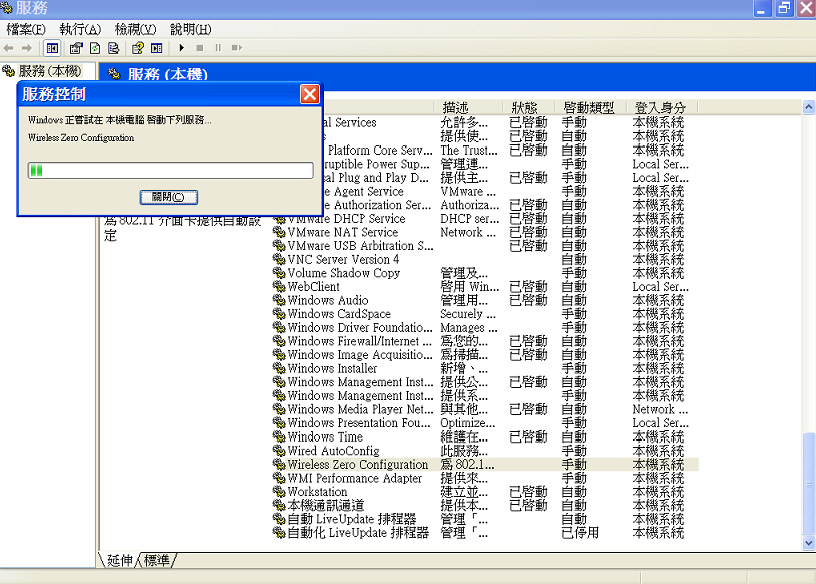Viewport: 816px width, 584px height.
Task: Click the Stop Service toolbar icon
Action: click(199, 48)
